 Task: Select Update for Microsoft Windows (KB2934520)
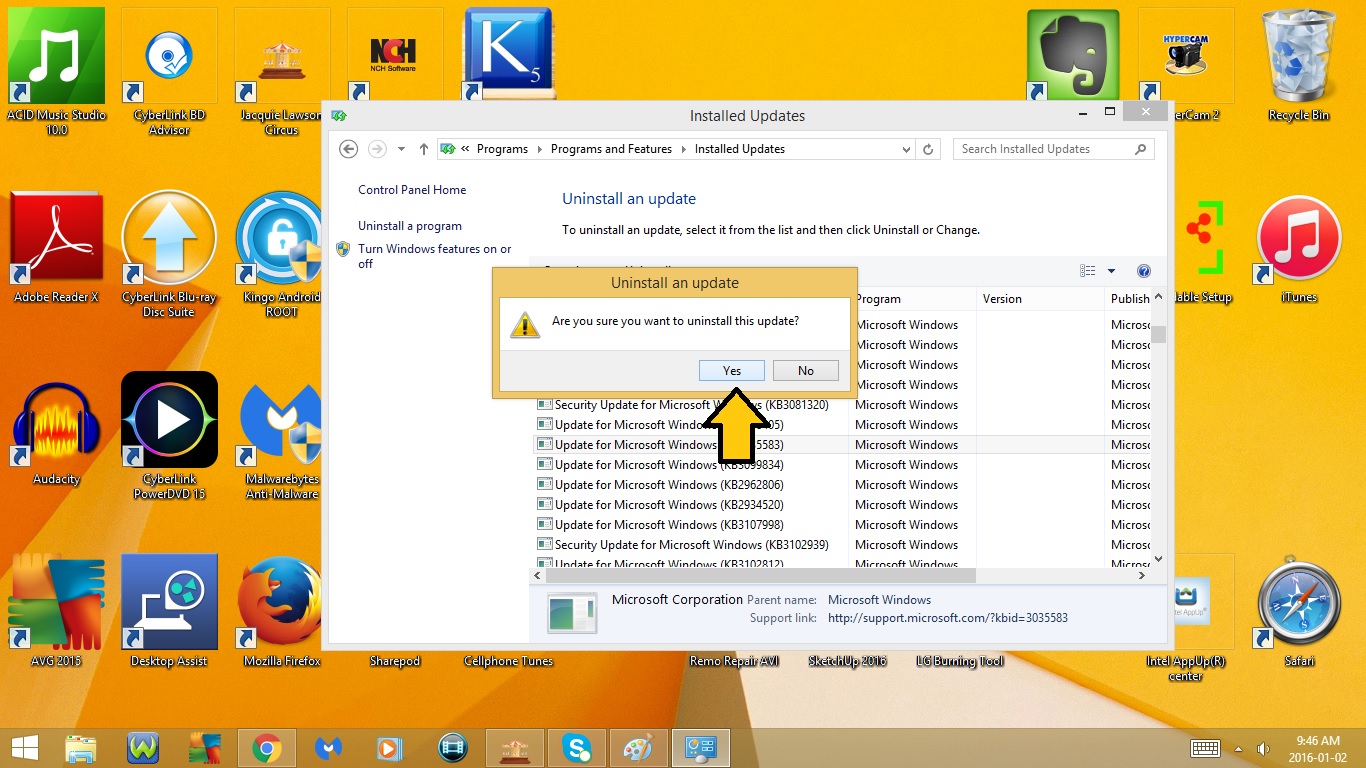click(x=840, y=505)
